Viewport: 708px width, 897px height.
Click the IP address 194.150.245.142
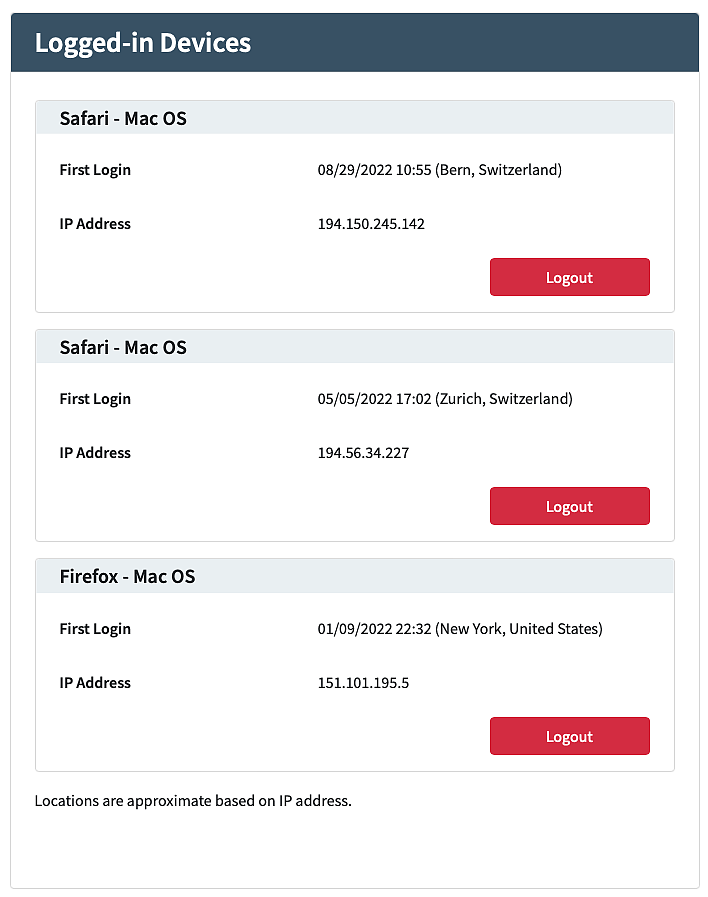coord(371,224)
